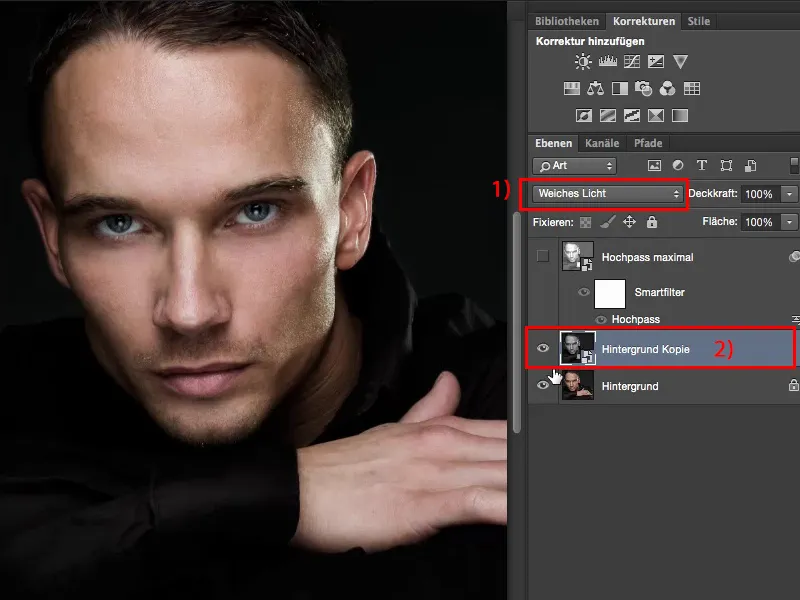Filter layers by shape layers icon

pos(726,165)
